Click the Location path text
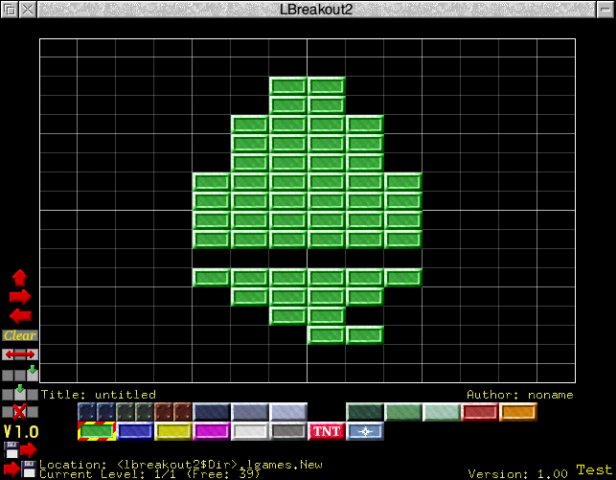This screenshot has width=616, height=480. click(181, 465)
